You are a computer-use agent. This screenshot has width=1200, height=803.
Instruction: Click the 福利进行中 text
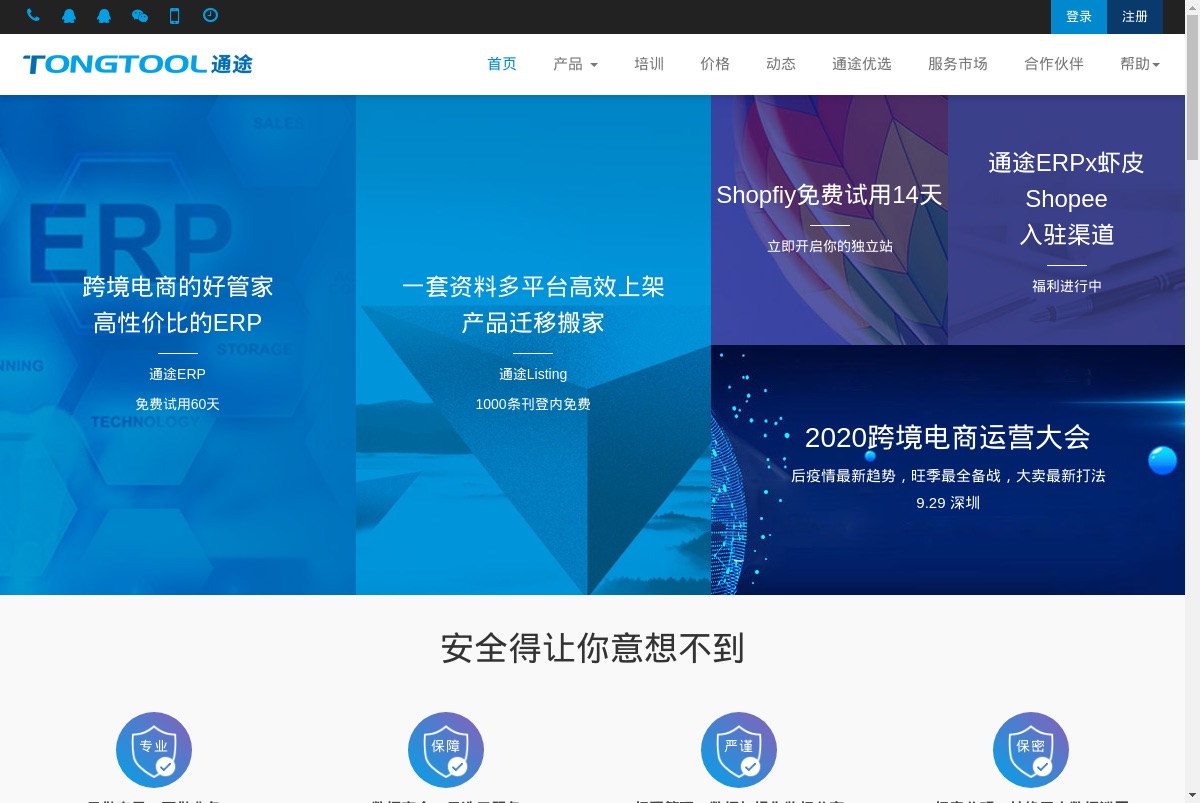point(1067,286)
